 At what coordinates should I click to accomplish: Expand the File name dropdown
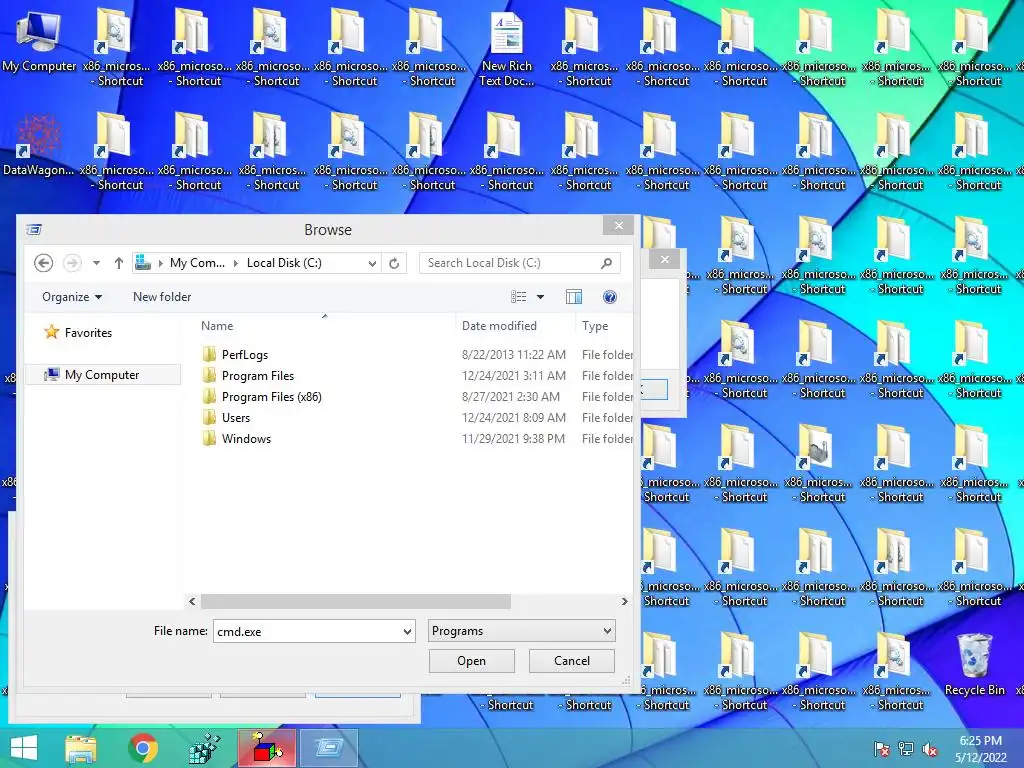[x=407, y=632]
